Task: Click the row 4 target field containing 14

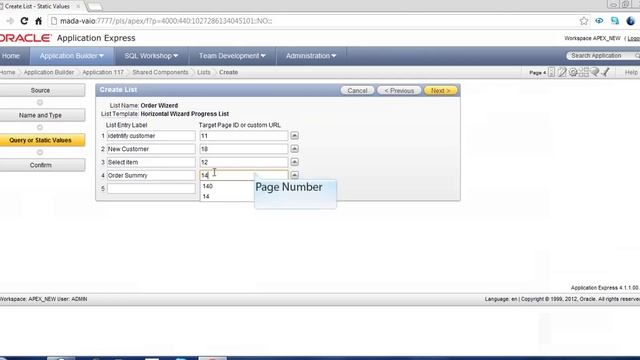Action: [244, 175]
